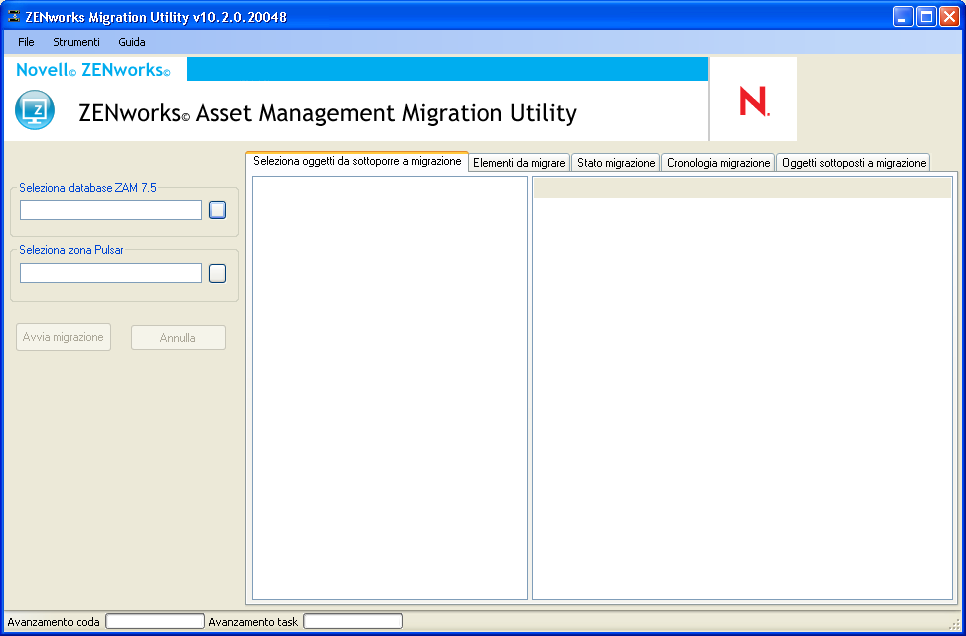Select the Seleziona oggetti da sottoporre tab
The image size is (966, 636).
(357, 161)
